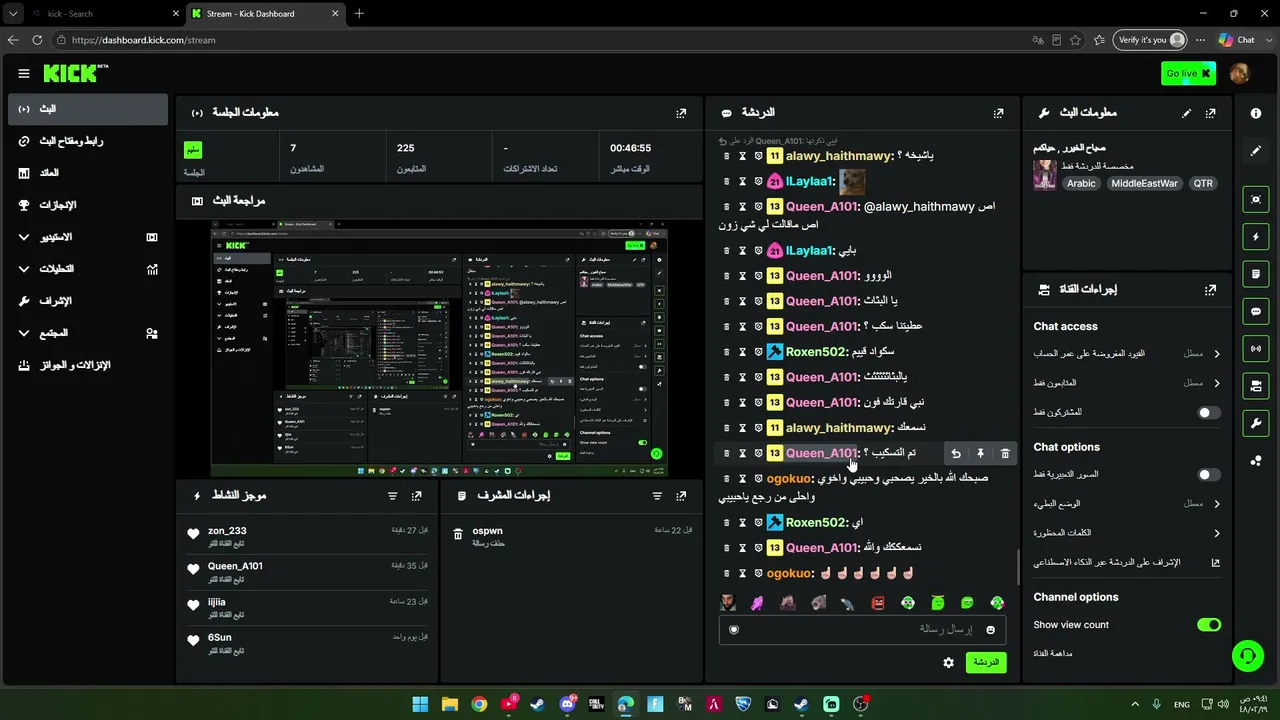Open AI chat moderation external link
This screenshot has height=720, width=1280.
[x=1215, y=562]
